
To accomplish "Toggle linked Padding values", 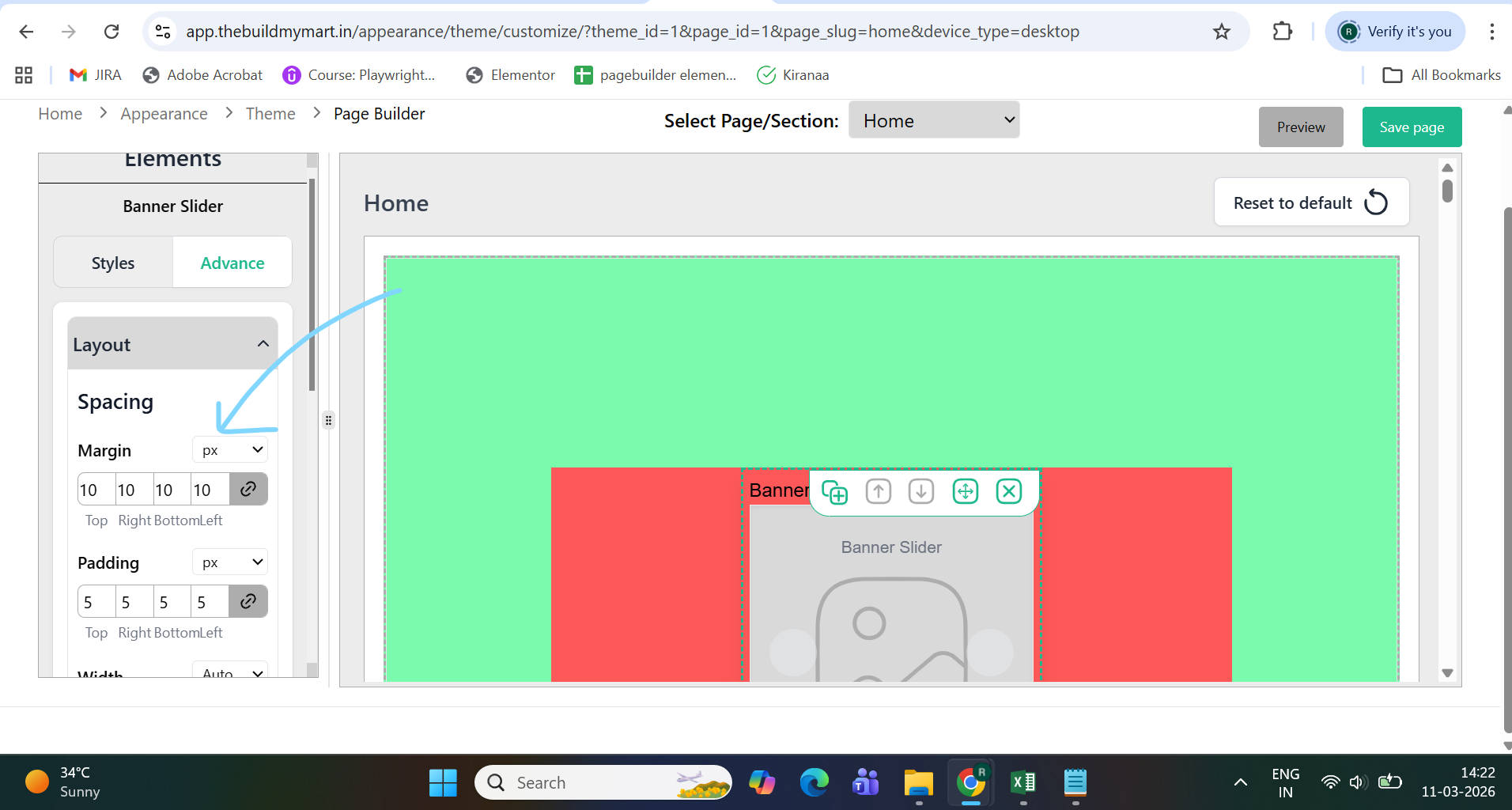I will click(x=248, y=601).
